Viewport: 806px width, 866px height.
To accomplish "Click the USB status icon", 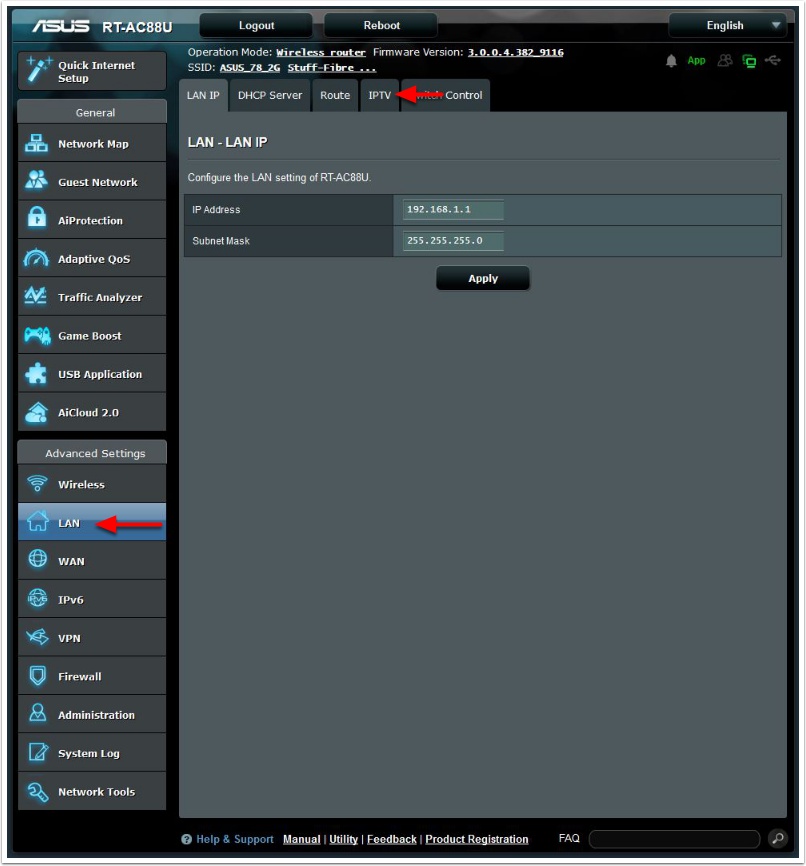I will [773, 60].
